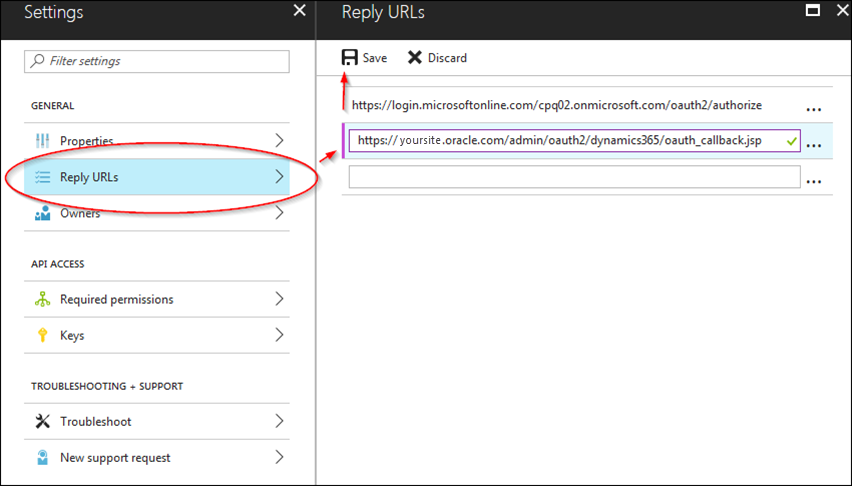Click the GENERAL section heading

pos(52,105)
